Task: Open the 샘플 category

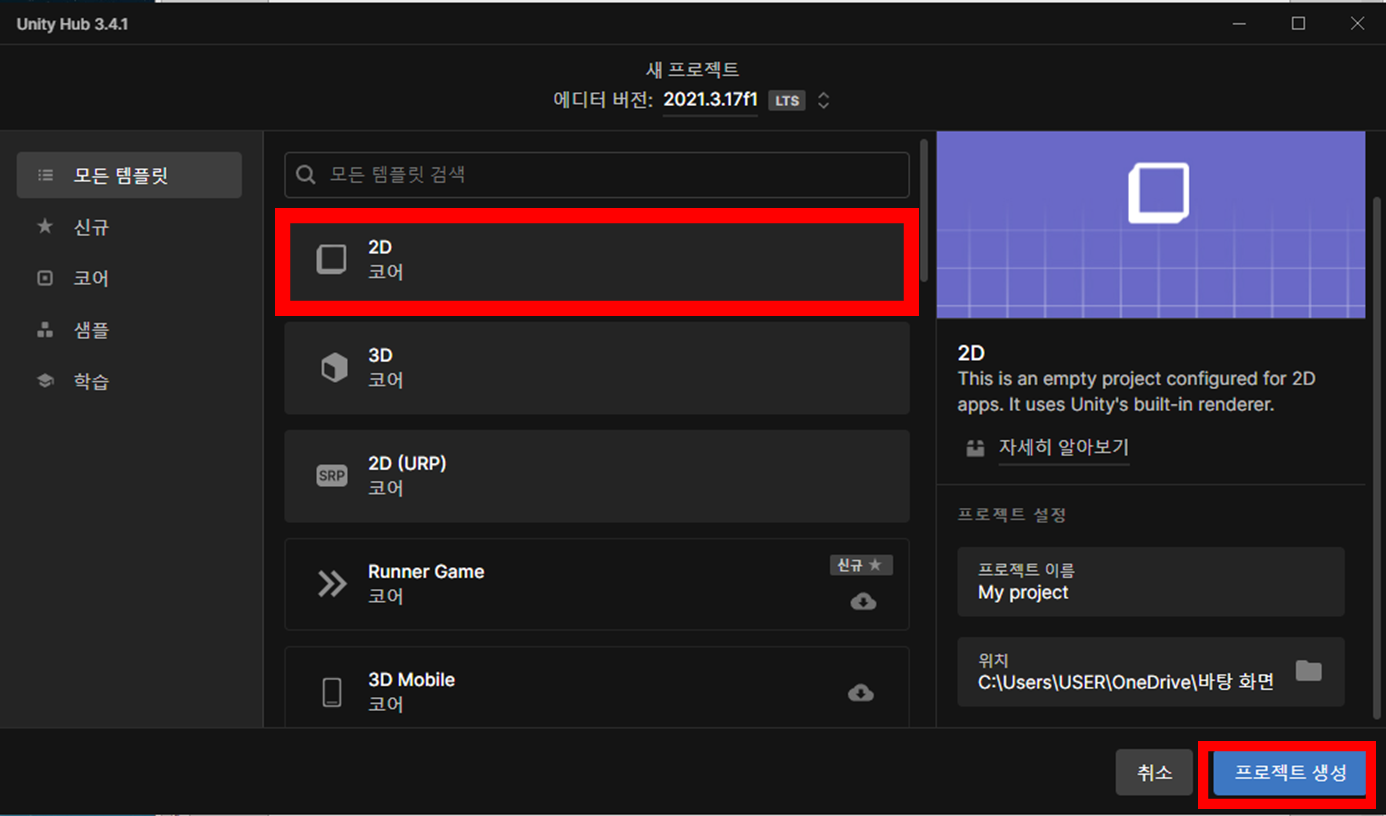Action: click(129, 330)
